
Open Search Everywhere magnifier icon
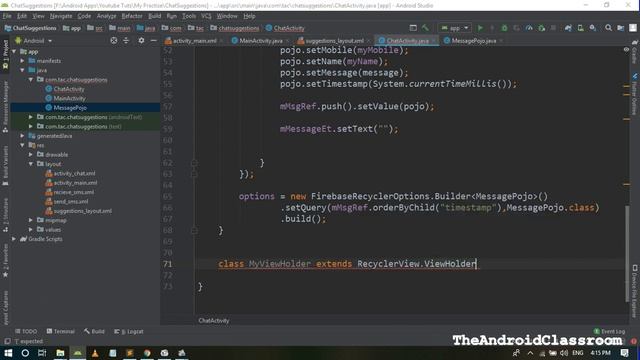pyautogui.click(x=608, y=28)
